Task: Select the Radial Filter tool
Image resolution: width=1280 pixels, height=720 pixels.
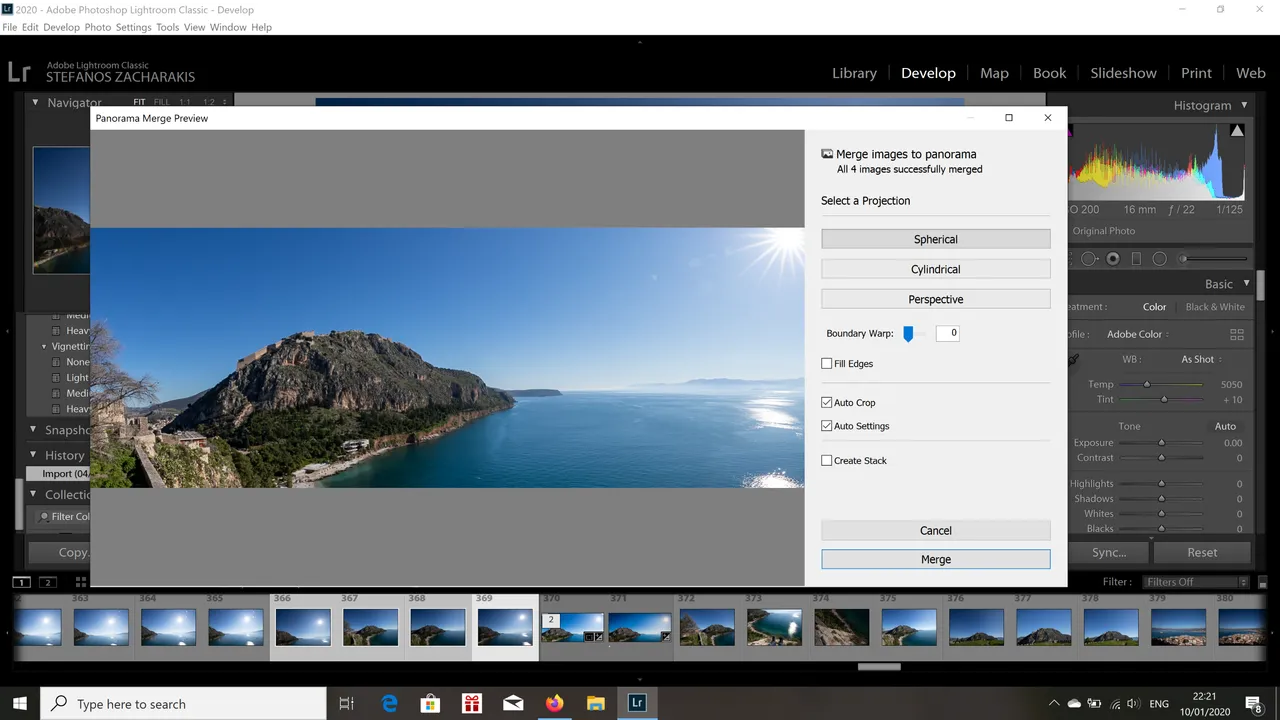Action: click(x=1160, y=259)
